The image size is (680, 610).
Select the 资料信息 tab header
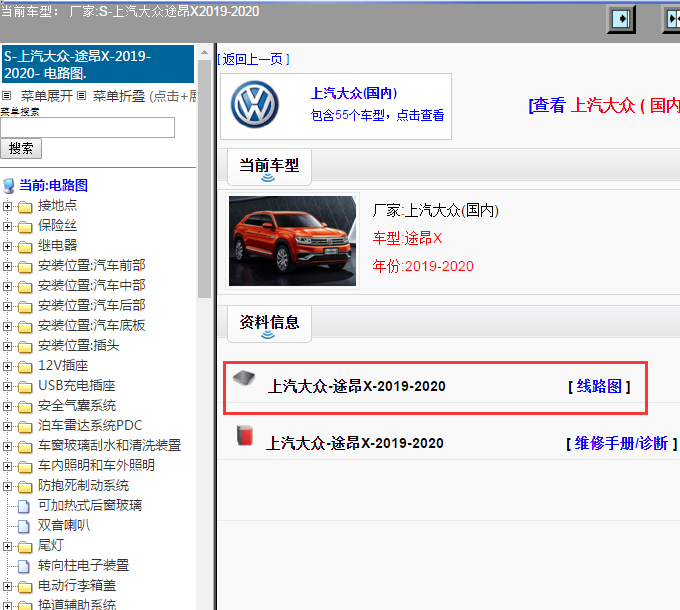pos(269,324)
